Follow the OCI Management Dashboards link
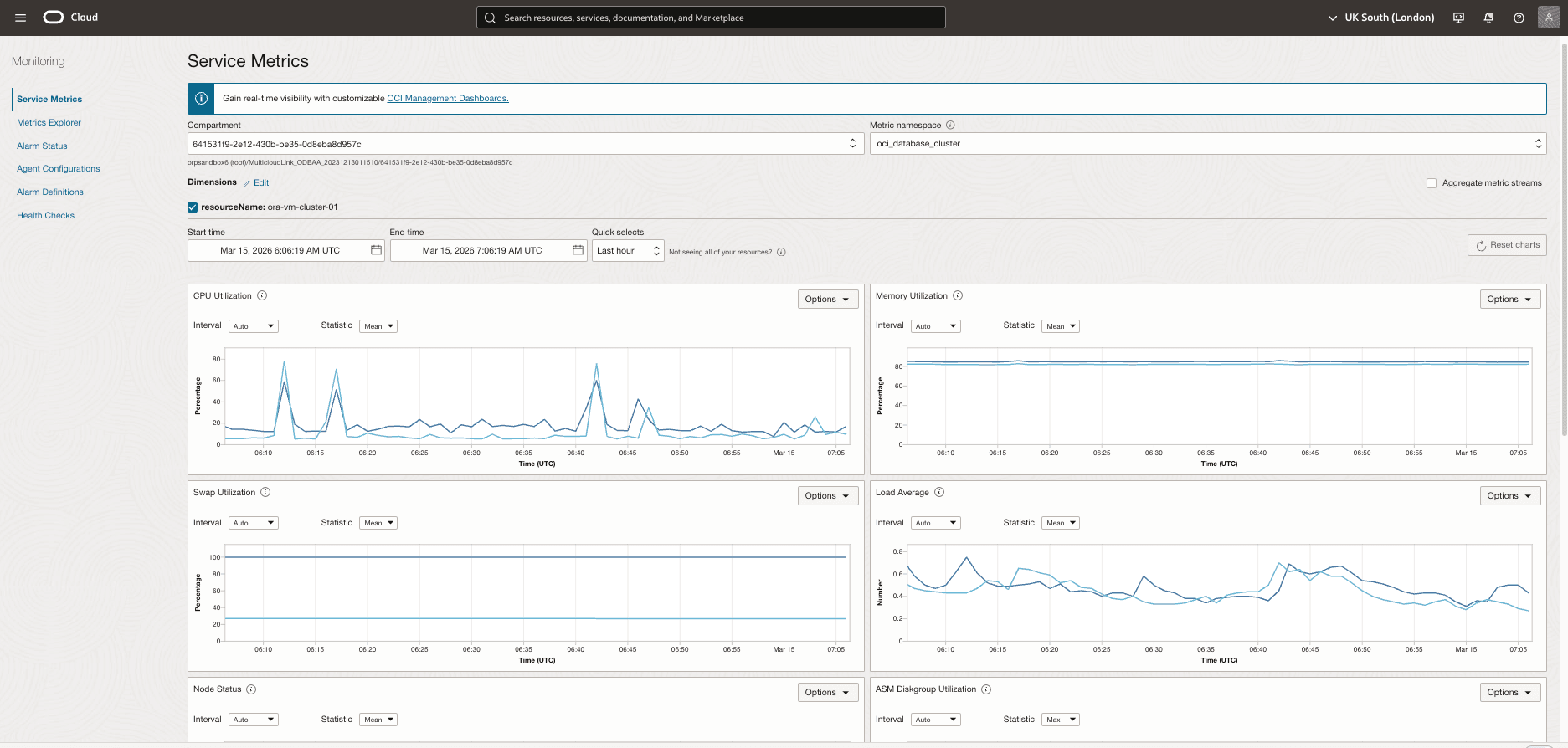The image size is (1568, 748). (448, 99)
